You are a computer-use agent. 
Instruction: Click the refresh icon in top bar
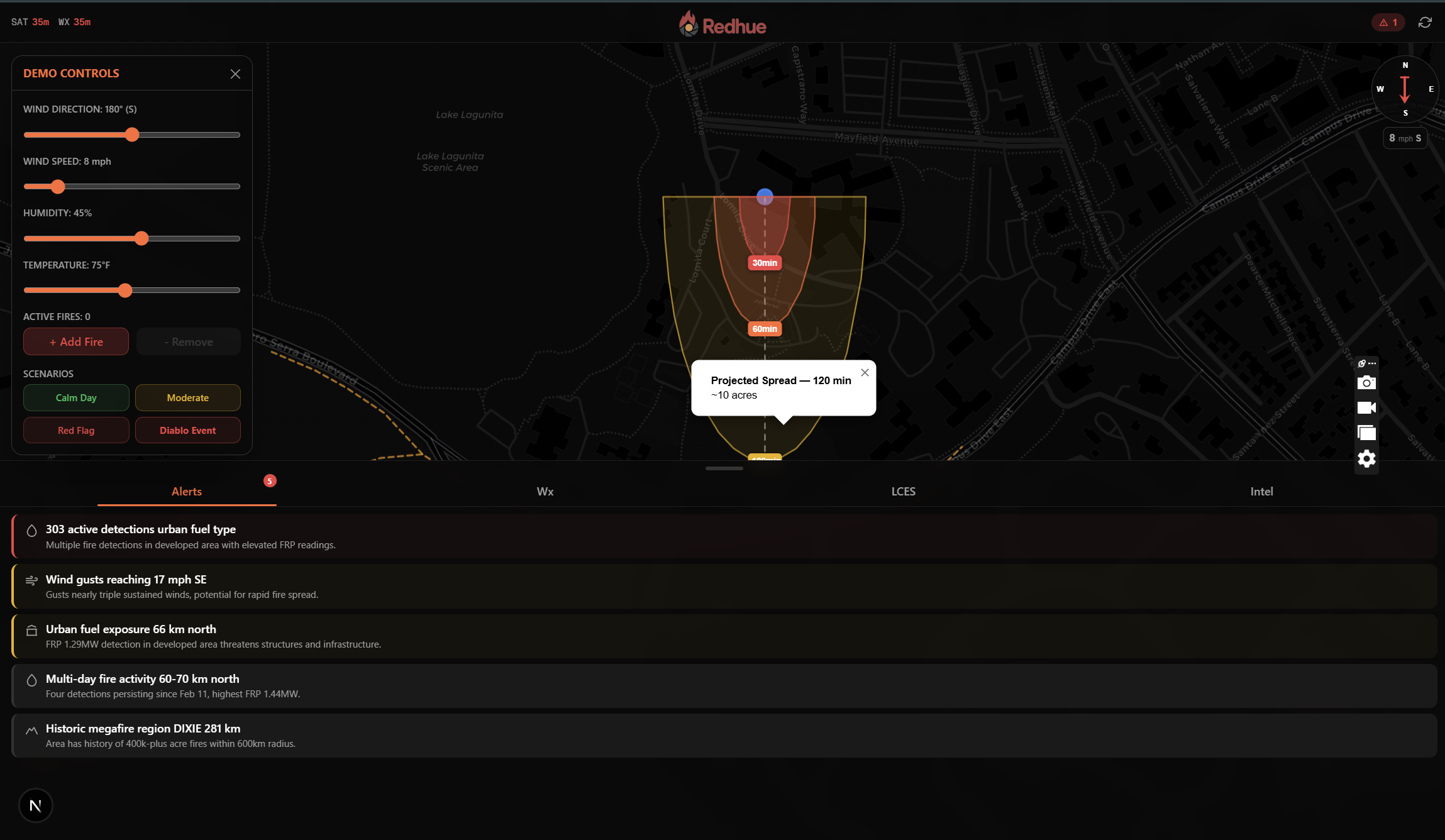click(x=1425, y=23)
